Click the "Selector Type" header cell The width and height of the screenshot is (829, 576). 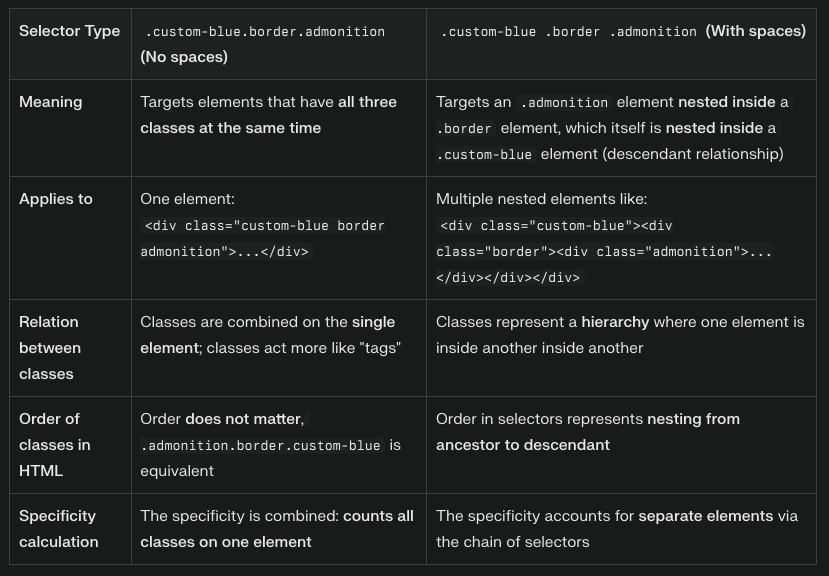69,31
